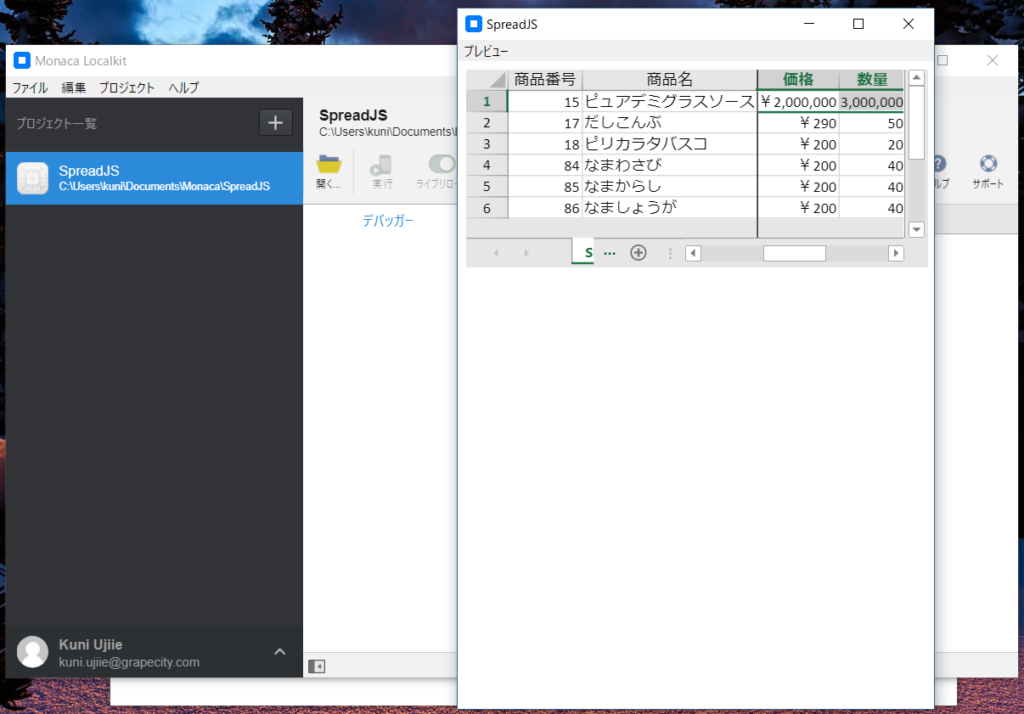The image size is (1024, 714).
Task: Click cell なまわさび
Action: (x=669, y=165)
